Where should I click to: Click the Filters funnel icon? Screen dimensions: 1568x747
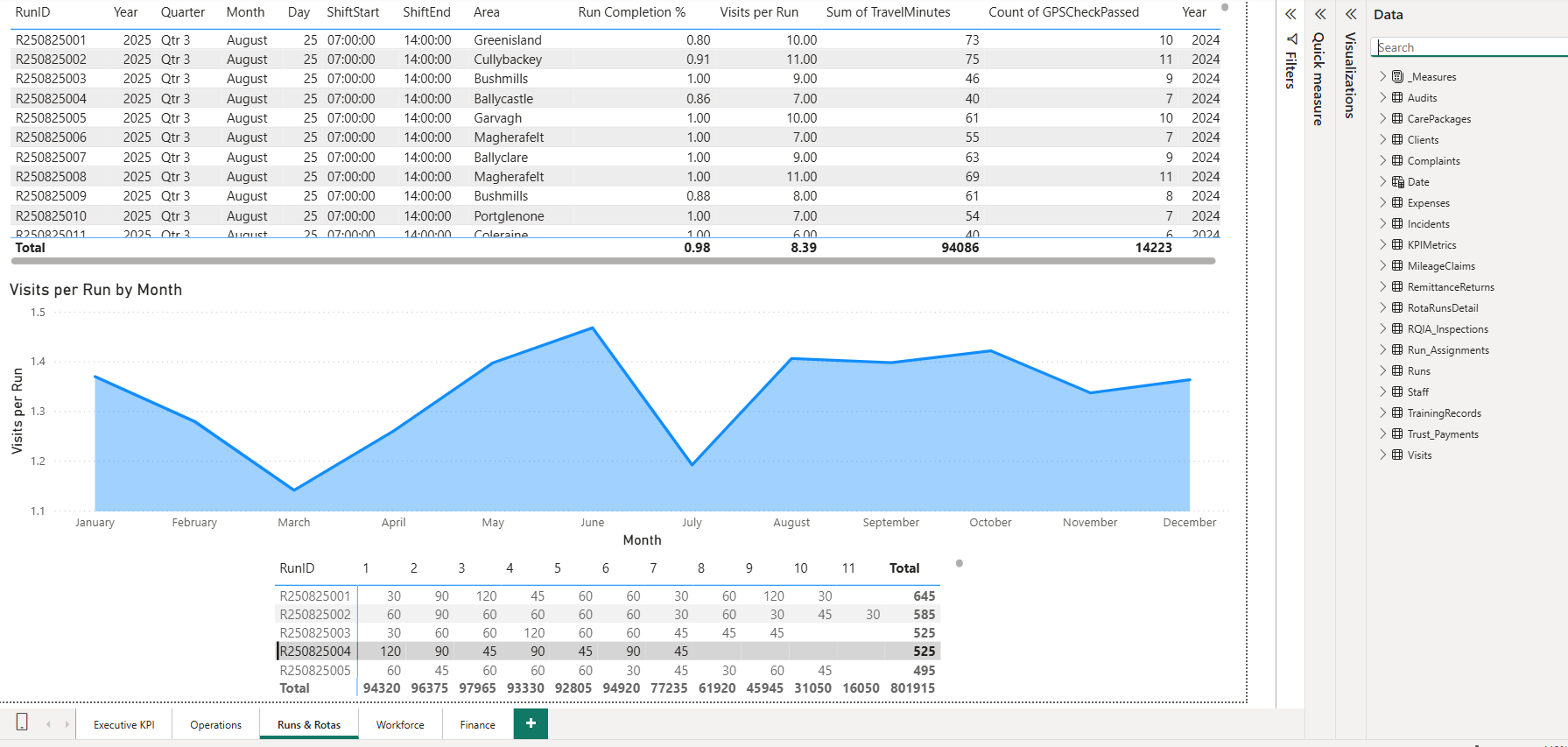tap(1291, 39)
